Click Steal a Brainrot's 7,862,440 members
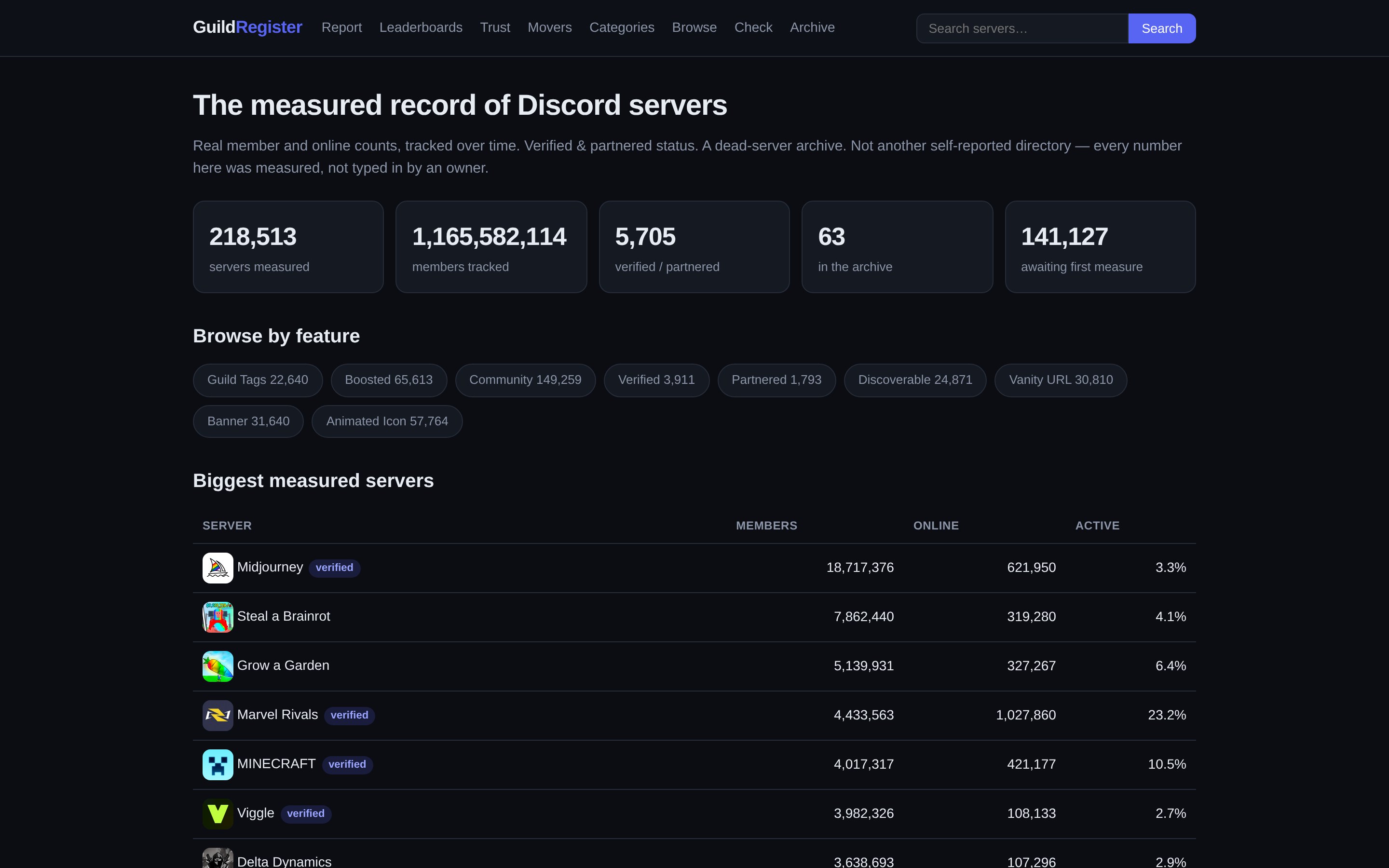This screenshot has height=868, width=1389. tap(864, 617)
